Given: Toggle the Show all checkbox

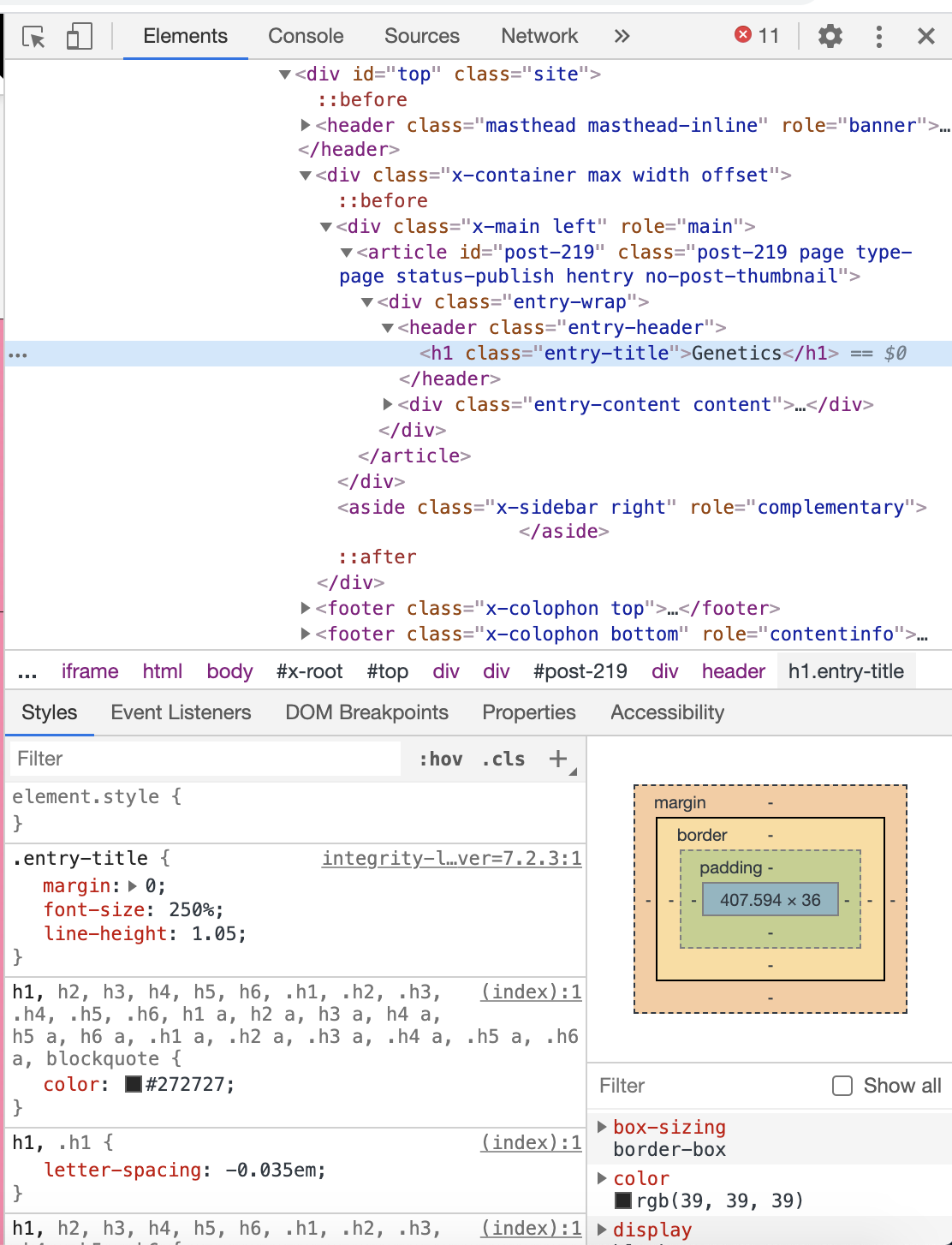Looking at the screenshot, I should click(842, 1086).
